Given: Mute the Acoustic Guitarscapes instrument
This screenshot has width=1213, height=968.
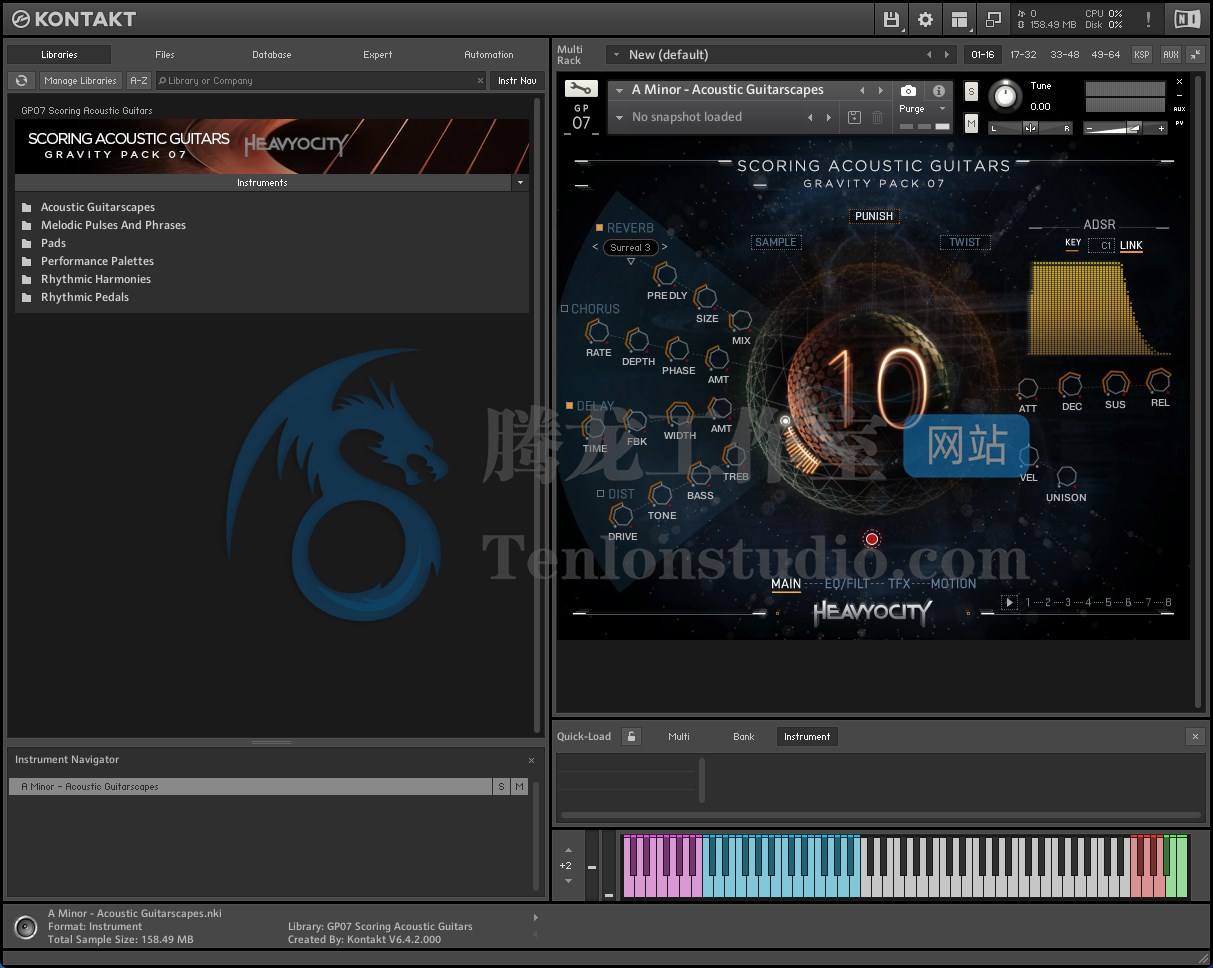Looking at the screenshot, I should (971, 122).
